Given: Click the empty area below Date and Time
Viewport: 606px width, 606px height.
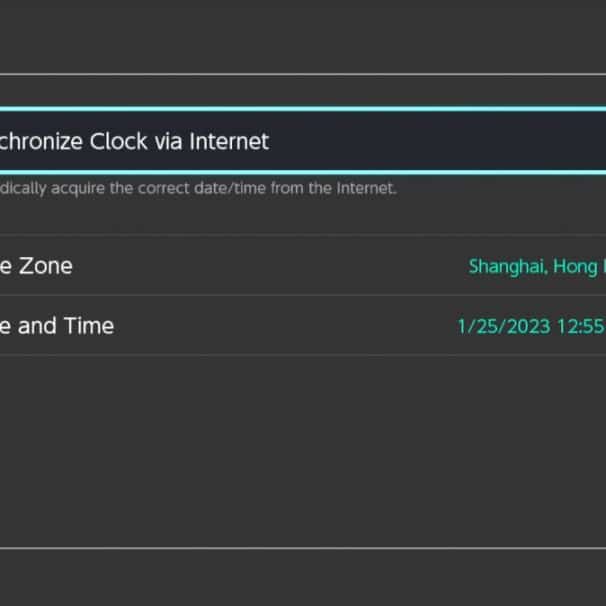Looking at the screenshot, I should [x=300, y=450].
